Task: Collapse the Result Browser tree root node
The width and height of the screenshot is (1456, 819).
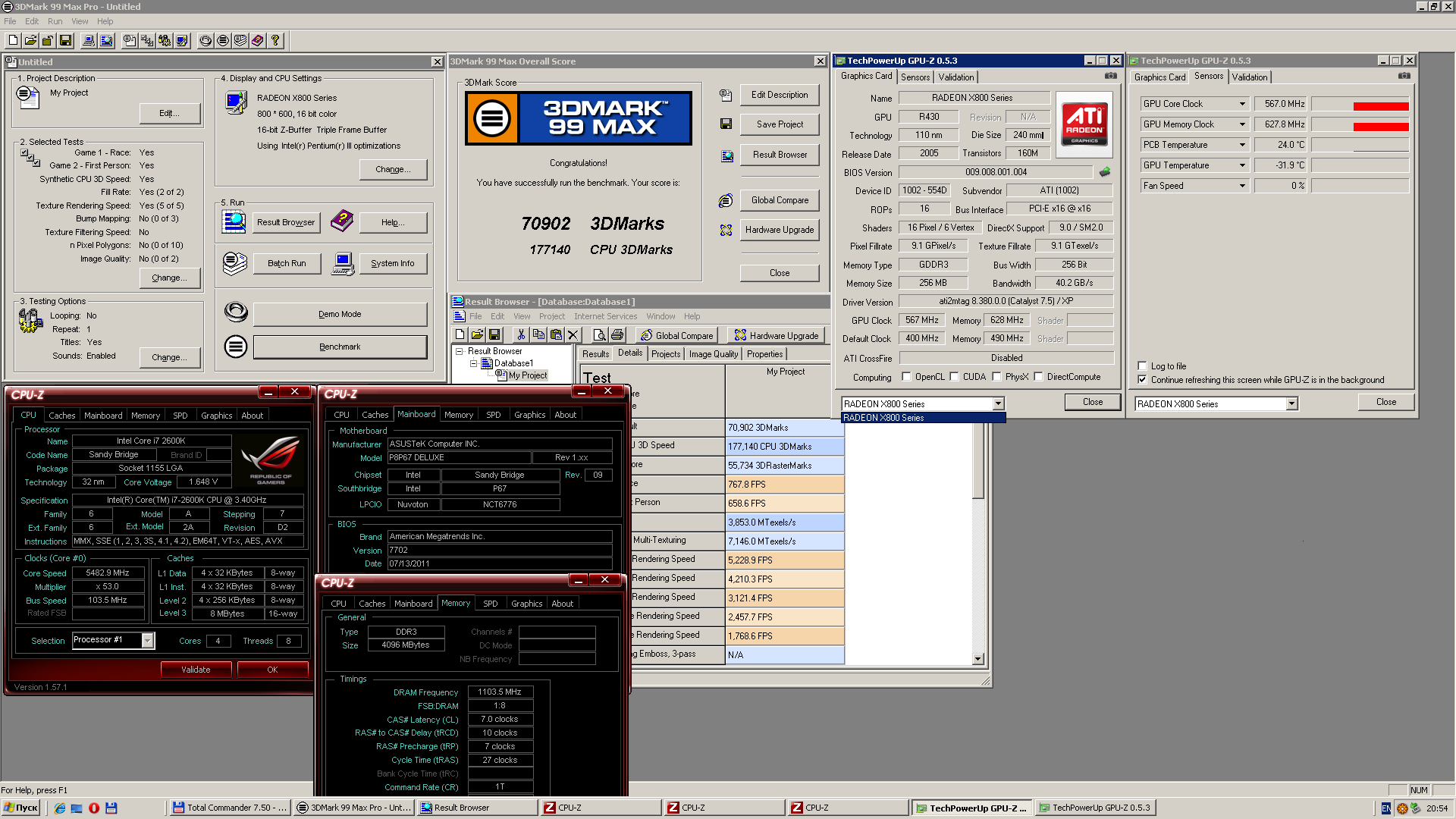Action: coord(459,351)
